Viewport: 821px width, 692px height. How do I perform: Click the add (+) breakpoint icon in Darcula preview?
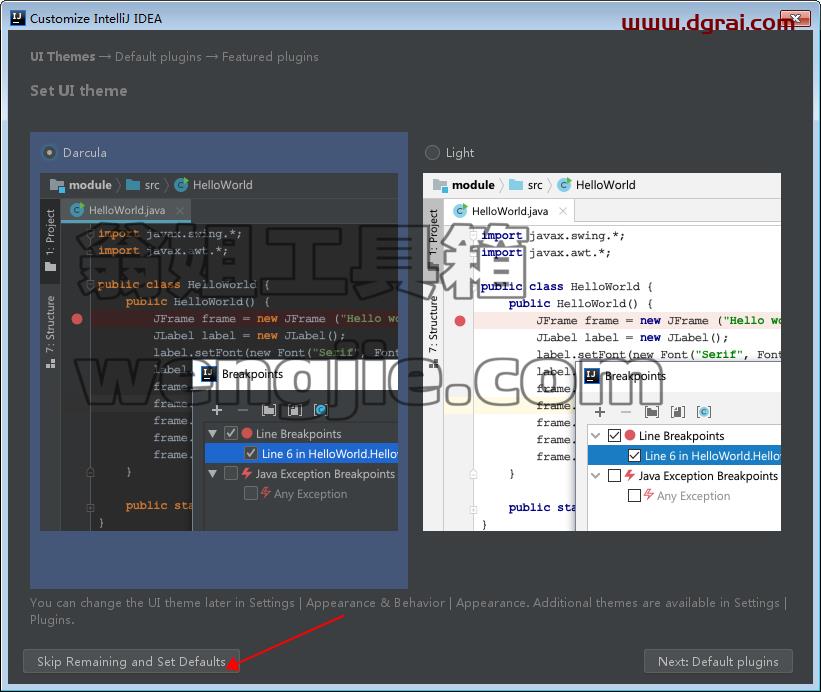[x=217, y=410]
